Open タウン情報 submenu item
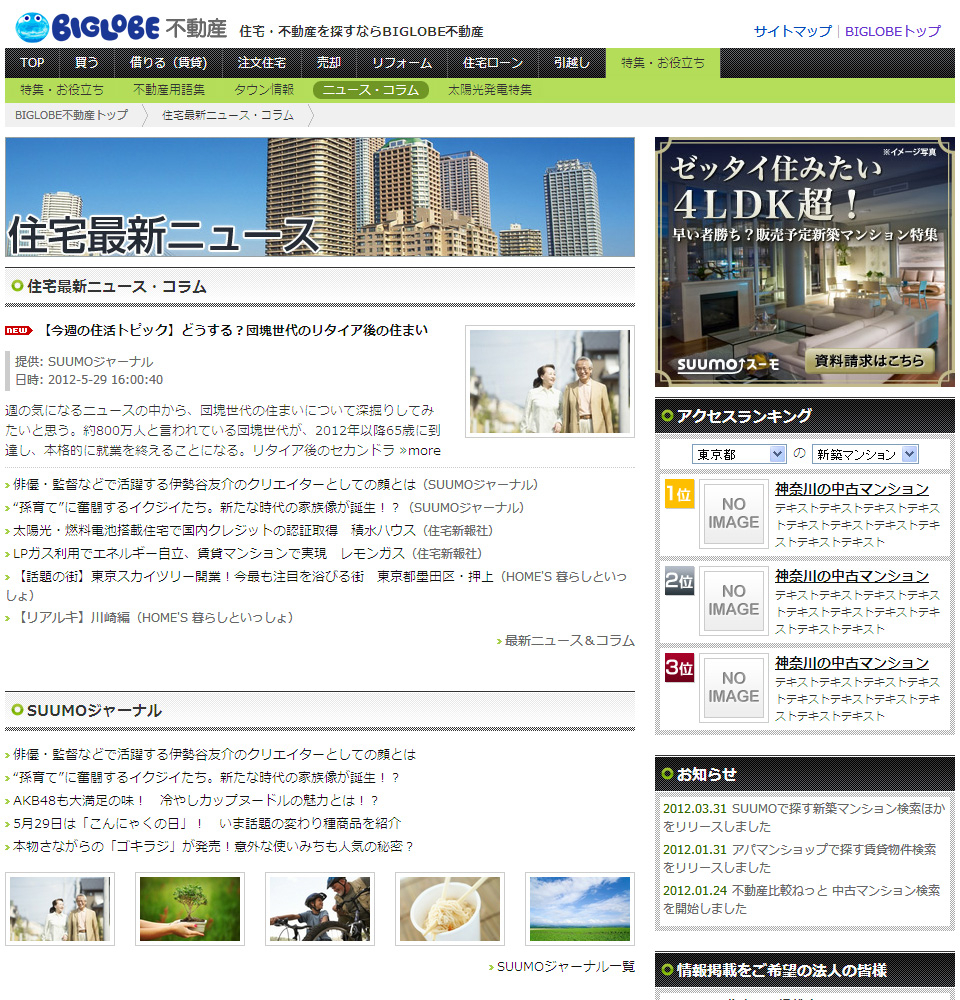This screenshot has height=1000, width=960. [264, 90]
